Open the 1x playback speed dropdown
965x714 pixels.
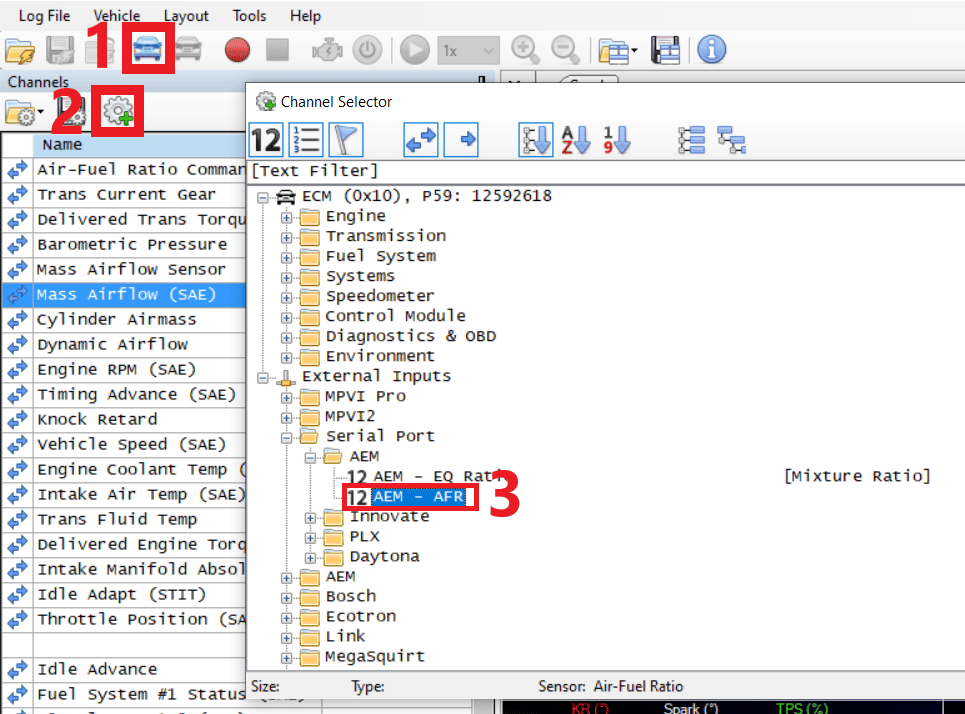[468, 50]
